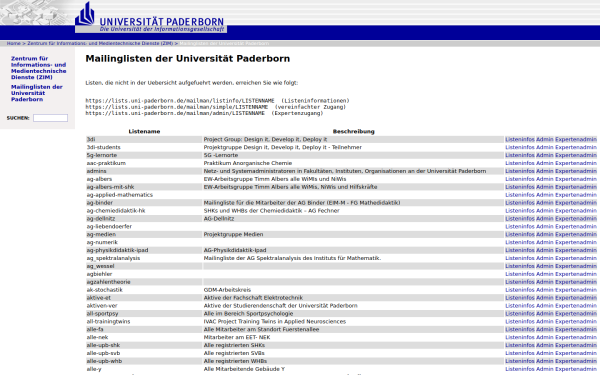Image resolution: width=600 pixels, height=375 pixels.
Task: Open Admin for ag_wessel
Action: [545, 266]
